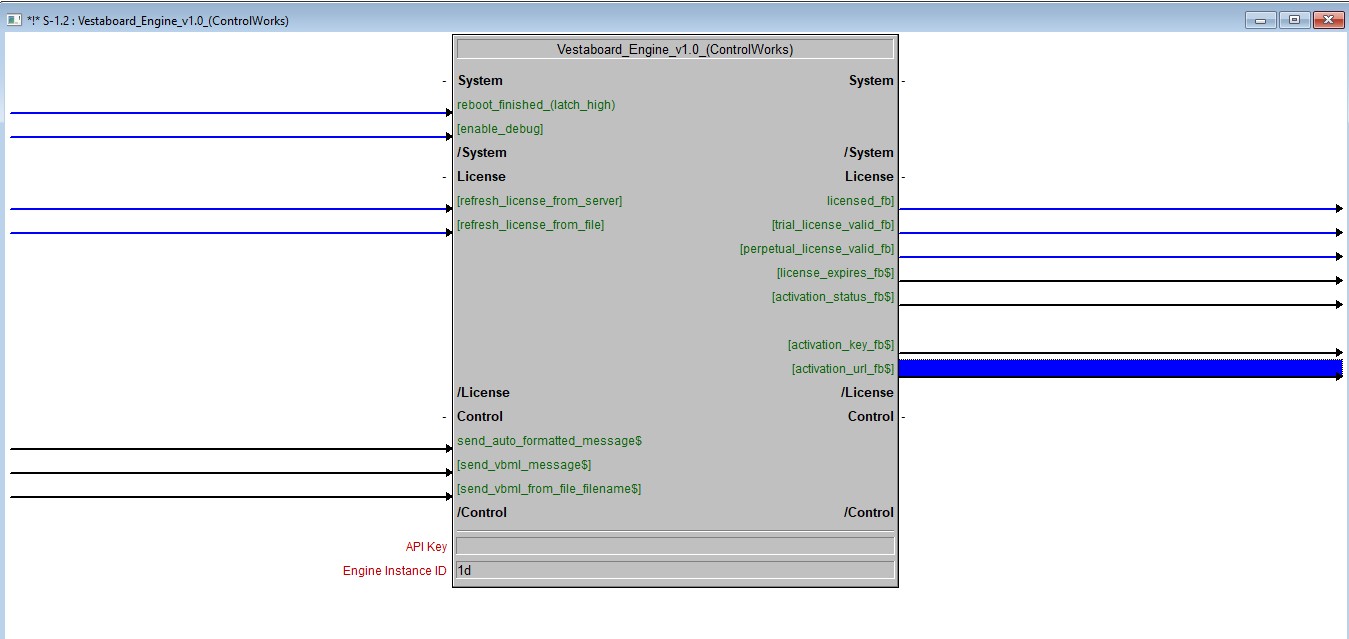Select the [refresh_license_from_file] input
Image resolution: width=1349 pixels, height=639 pixels.
point(530,225)
